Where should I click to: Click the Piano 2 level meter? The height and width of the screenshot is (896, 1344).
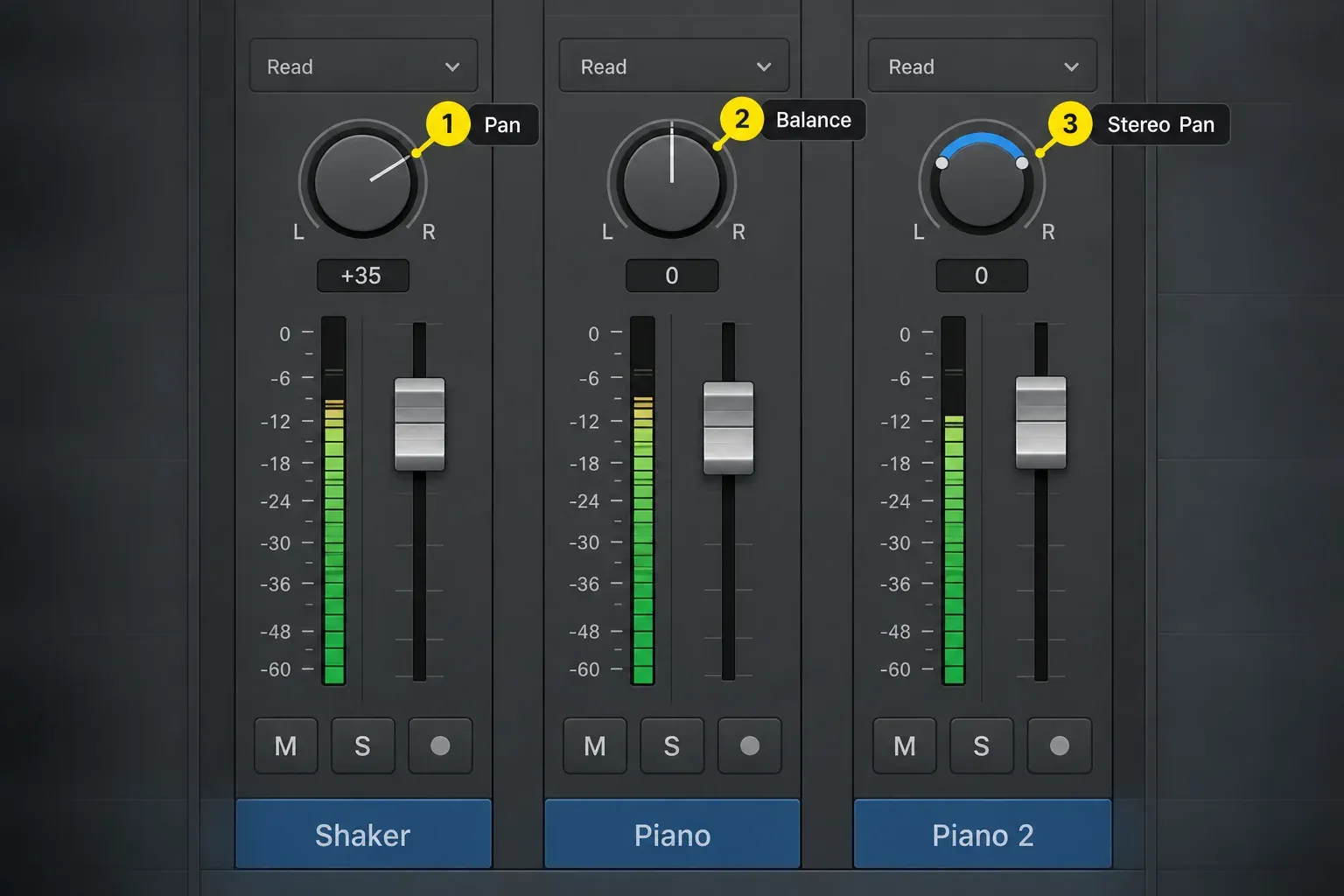click(954, 500)
